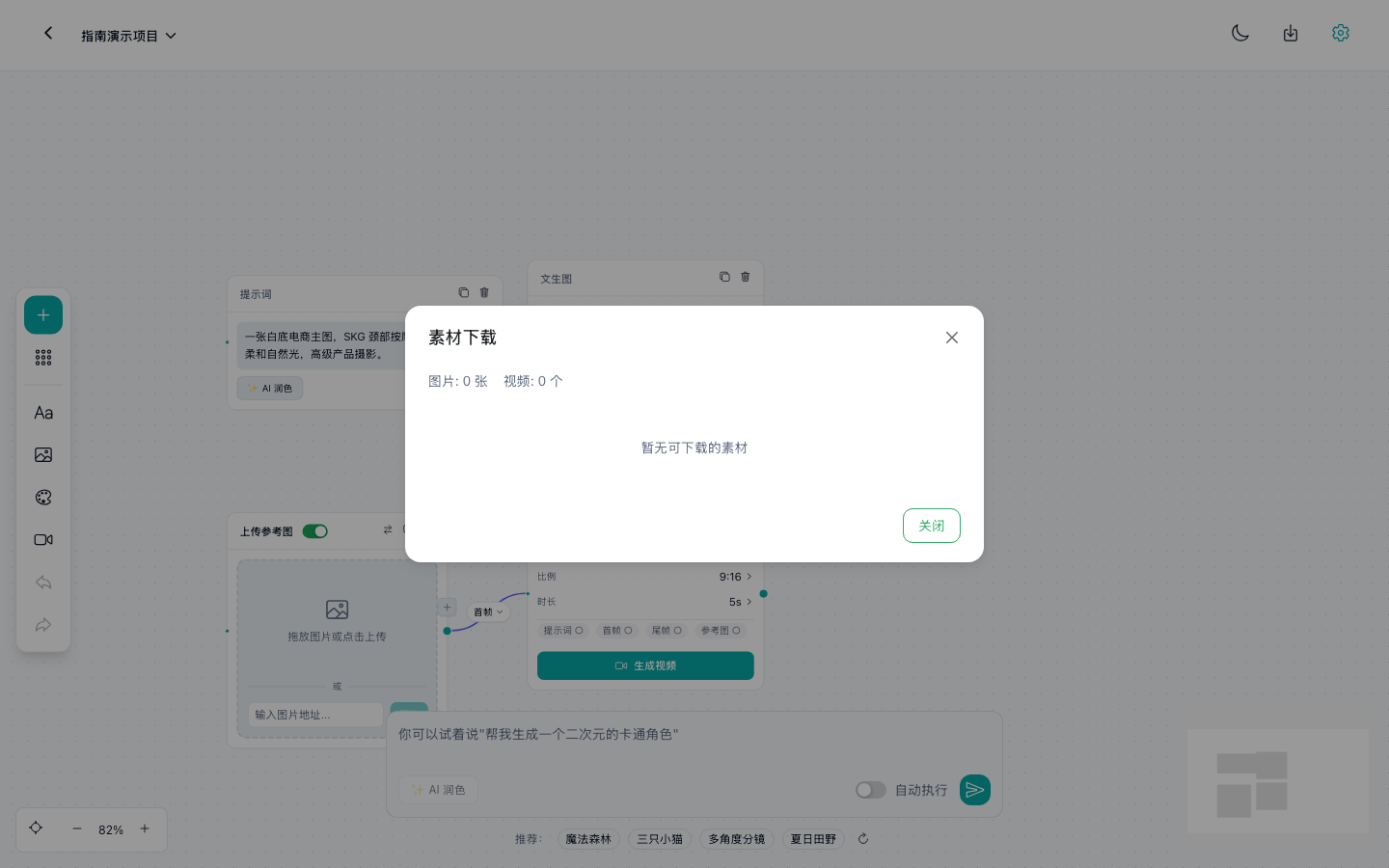Choose the 夏日田野 suggestion
Viewport: 1389px width, 868px height.
click(813, 839)
